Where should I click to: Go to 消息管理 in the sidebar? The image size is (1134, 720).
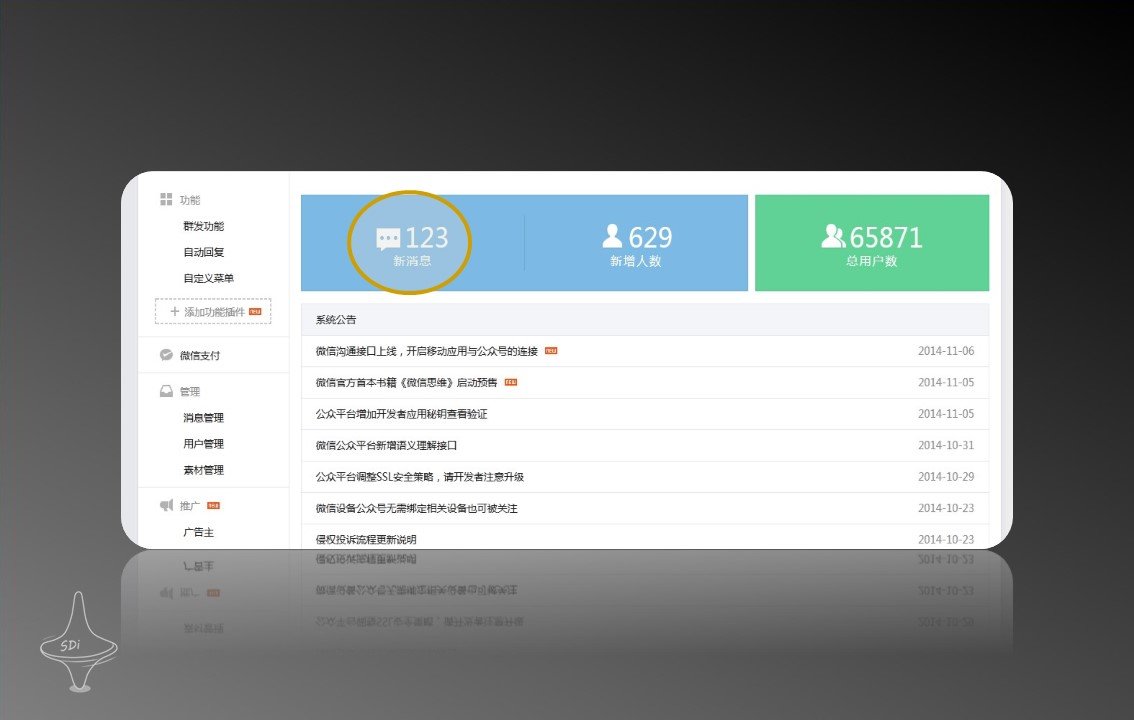(x=203, y=418)
